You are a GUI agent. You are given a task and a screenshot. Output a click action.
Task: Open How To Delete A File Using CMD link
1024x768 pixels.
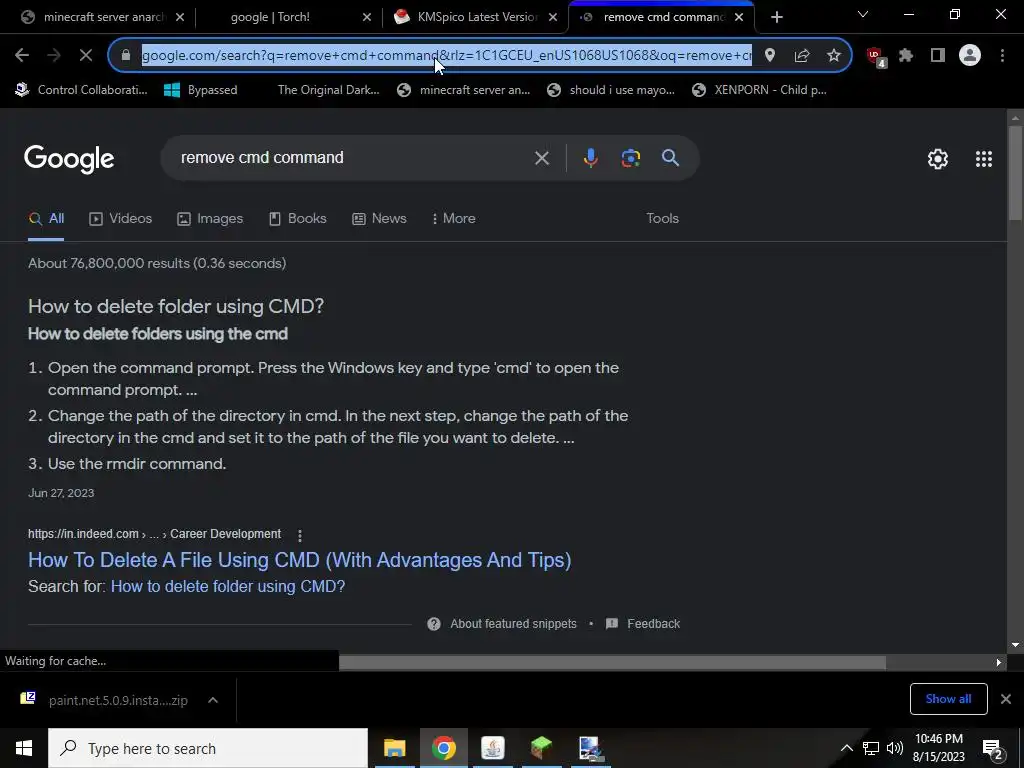click(x=300, y=560)
